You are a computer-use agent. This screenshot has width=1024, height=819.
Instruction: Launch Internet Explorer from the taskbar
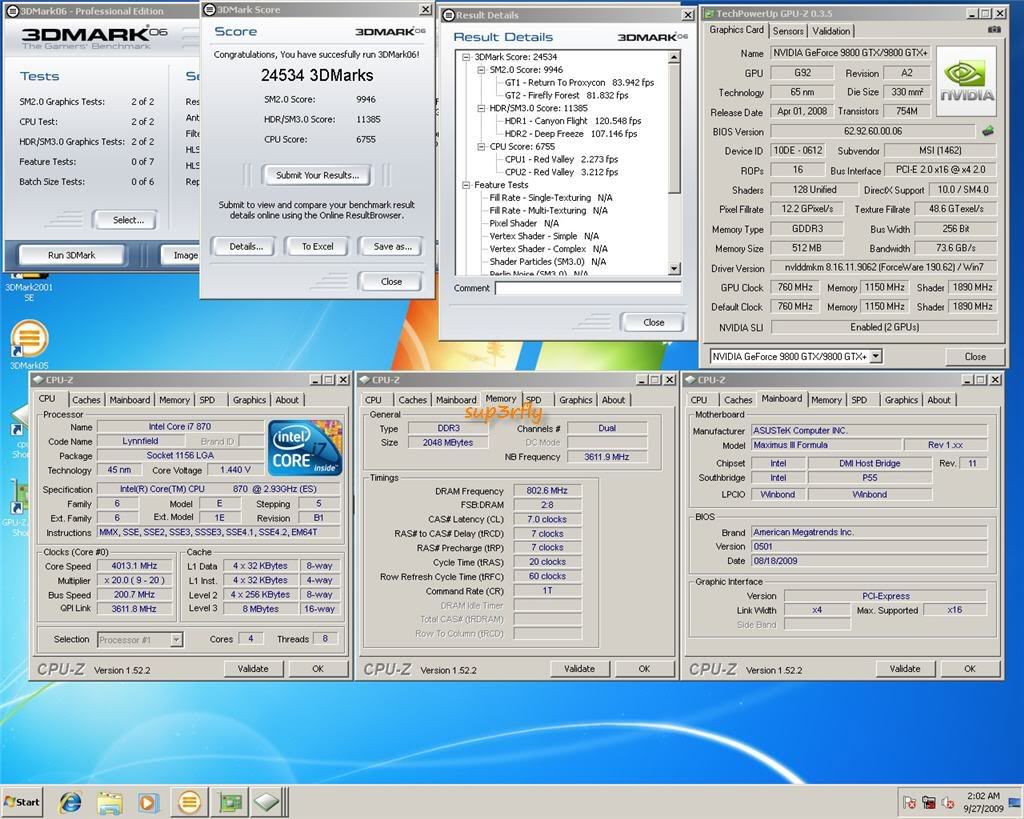(x=70, y=801)
